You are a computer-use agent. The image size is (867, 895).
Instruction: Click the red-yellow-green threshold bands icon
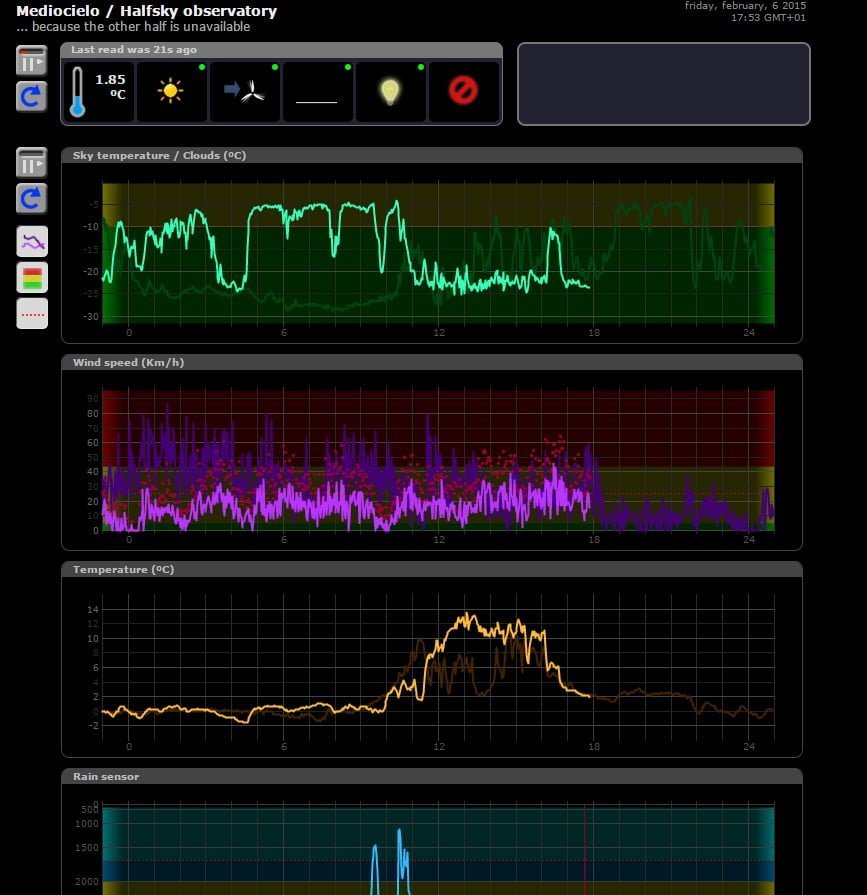(31, 276)
